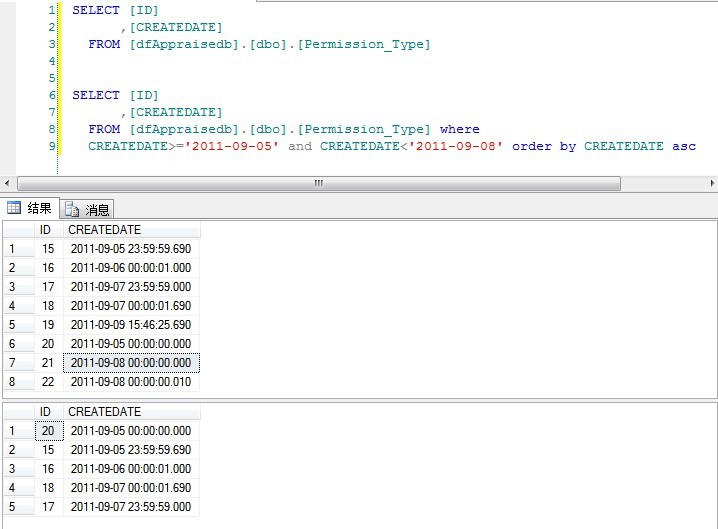Select cell 2011-09-09 15:46:25.690

[x=131, y=325]
